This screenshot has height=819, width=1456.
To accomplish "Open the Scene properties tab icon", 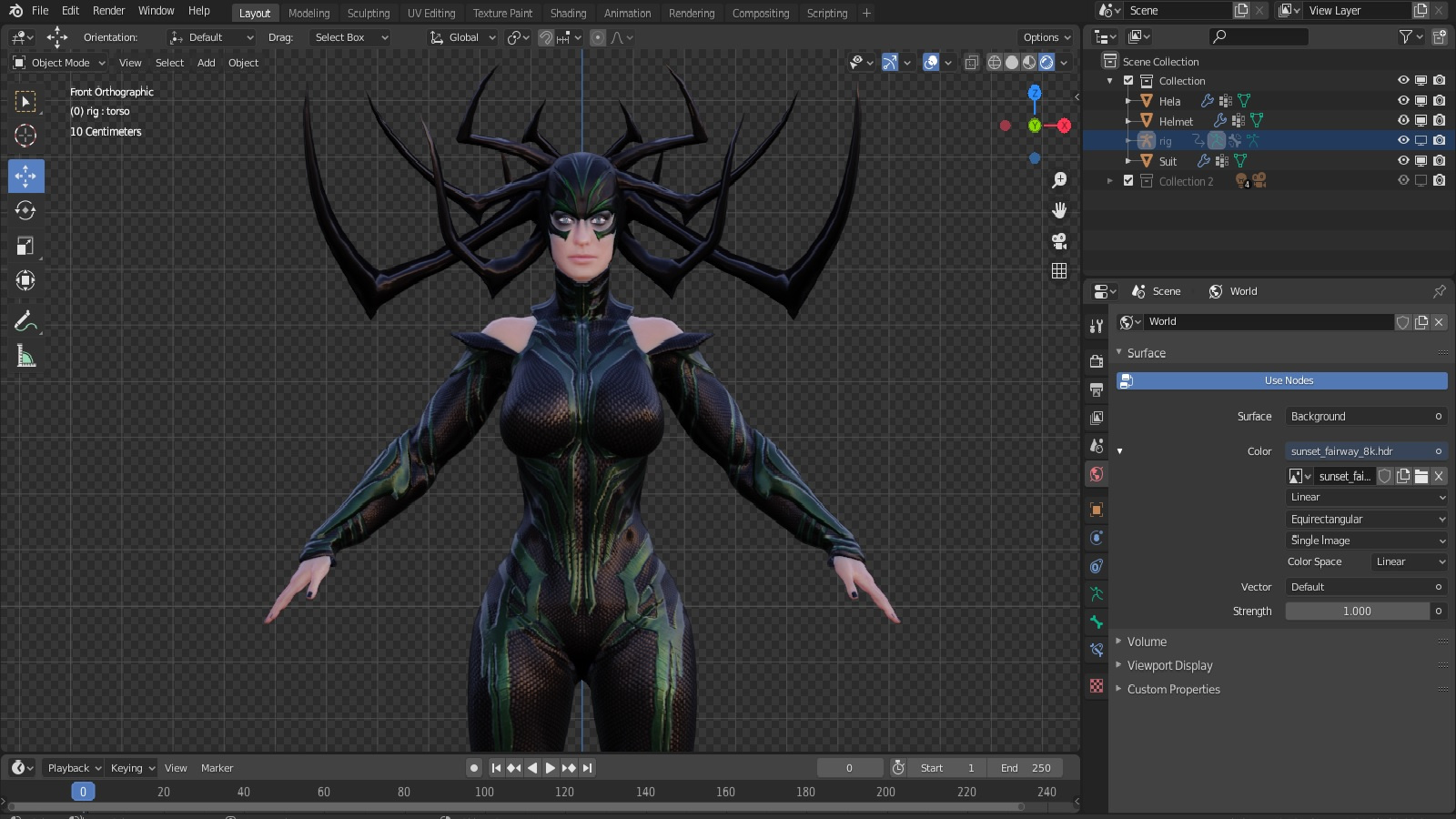I will pyautogui.click(x=1097, y=446).
